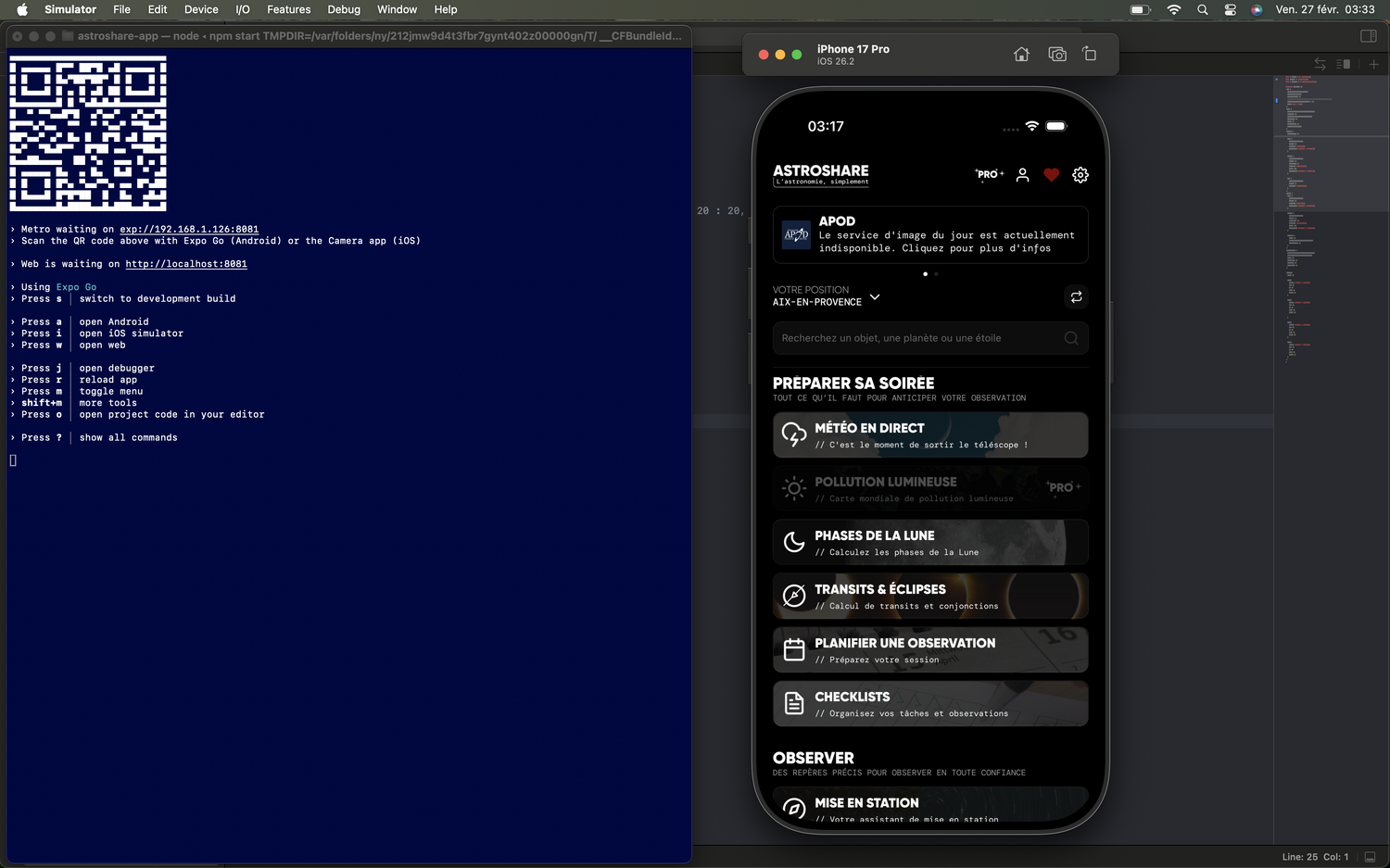Open the Météo en direct card
Image resolution: width=1390 pixels, height=868 pixels.
[930, 434]
